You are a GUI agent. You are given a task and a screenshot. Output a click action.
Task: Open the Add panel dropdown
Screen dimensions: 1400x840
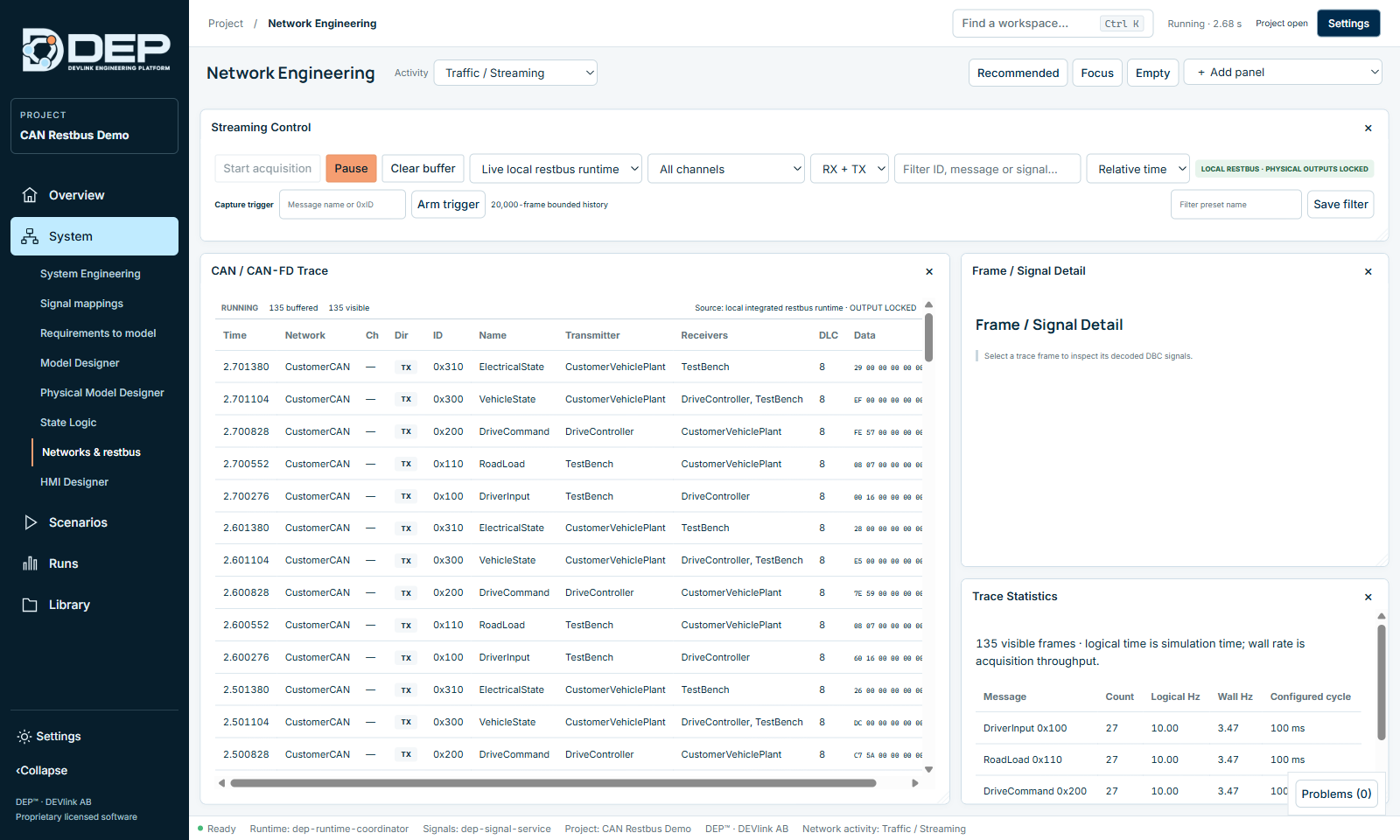click(1283, 72)
